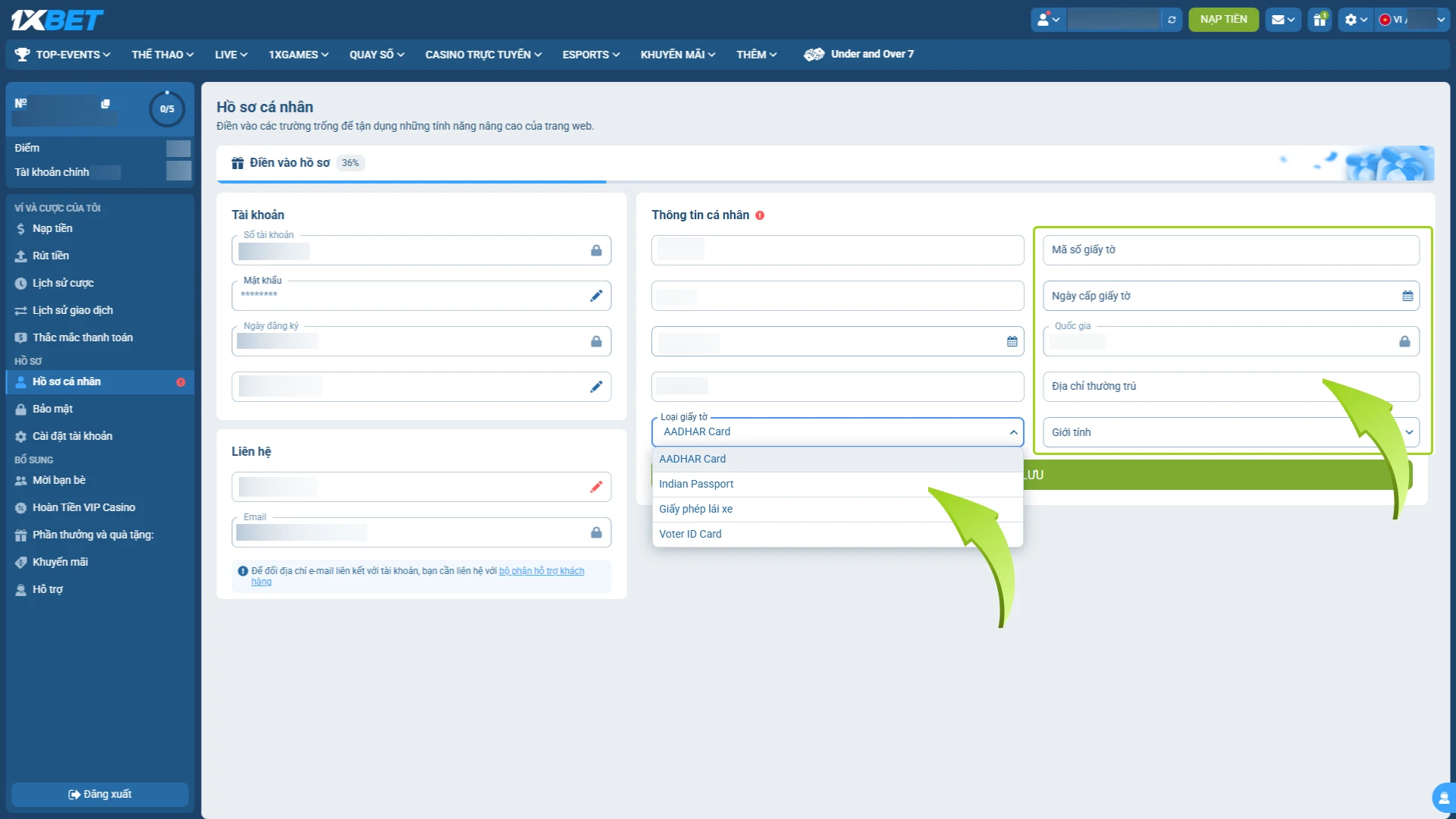The image size is (1456, 819).
Task: Click the 36% profile completion progress bar
Action: (825, 182)
